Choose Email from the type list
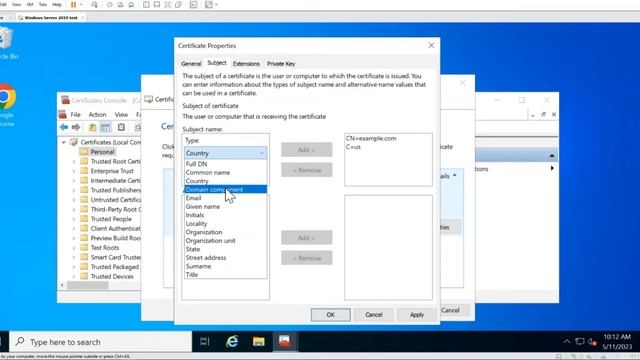 (225, 198)
